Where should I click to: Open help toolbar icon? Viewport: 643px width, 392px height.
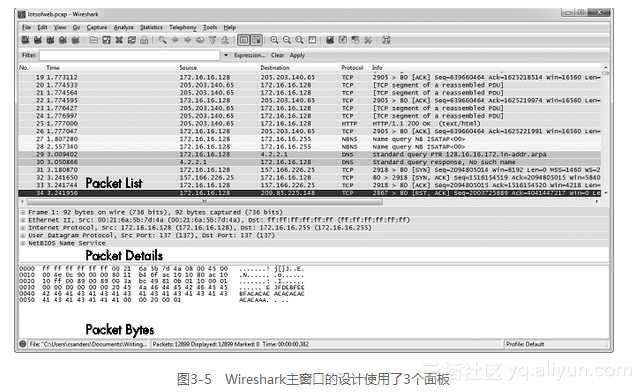386,40
